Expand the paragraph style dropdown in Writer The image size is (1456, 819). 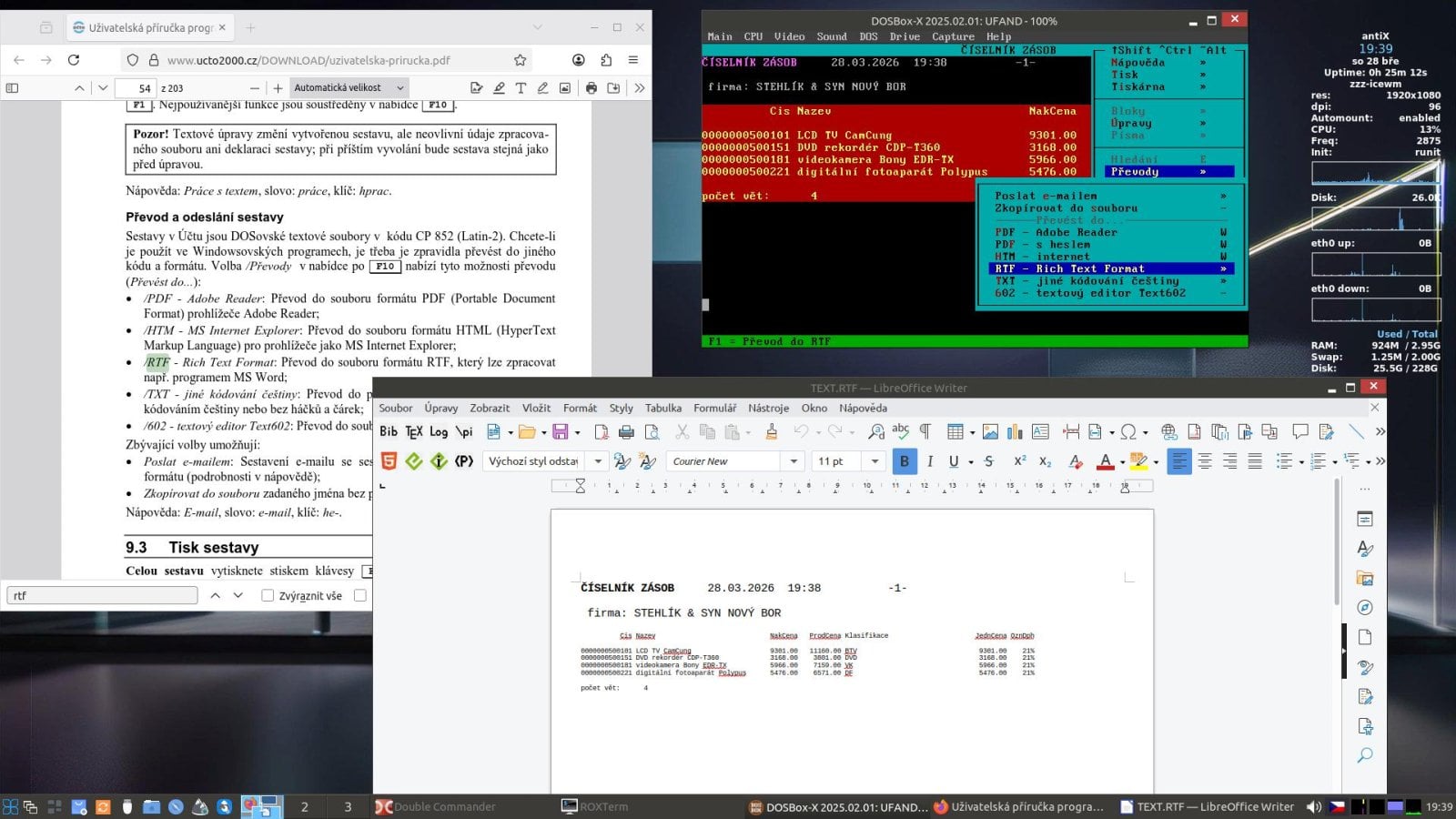click(598, 461)
